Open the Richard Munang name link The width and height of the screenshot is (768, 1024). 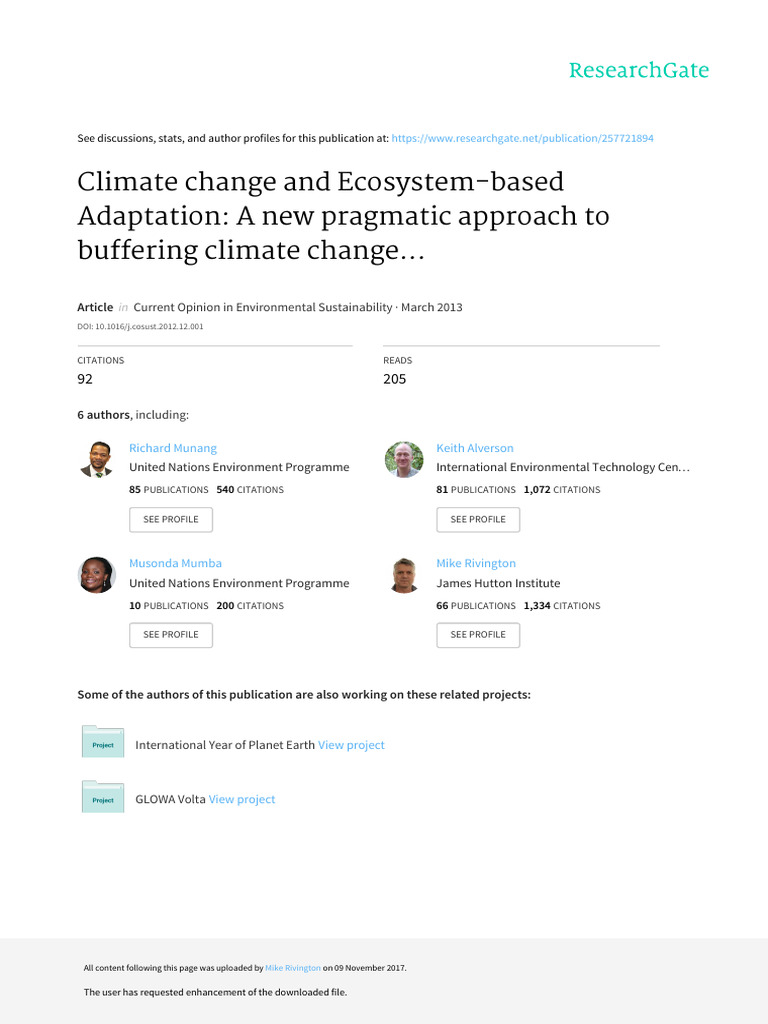(172, 448)
